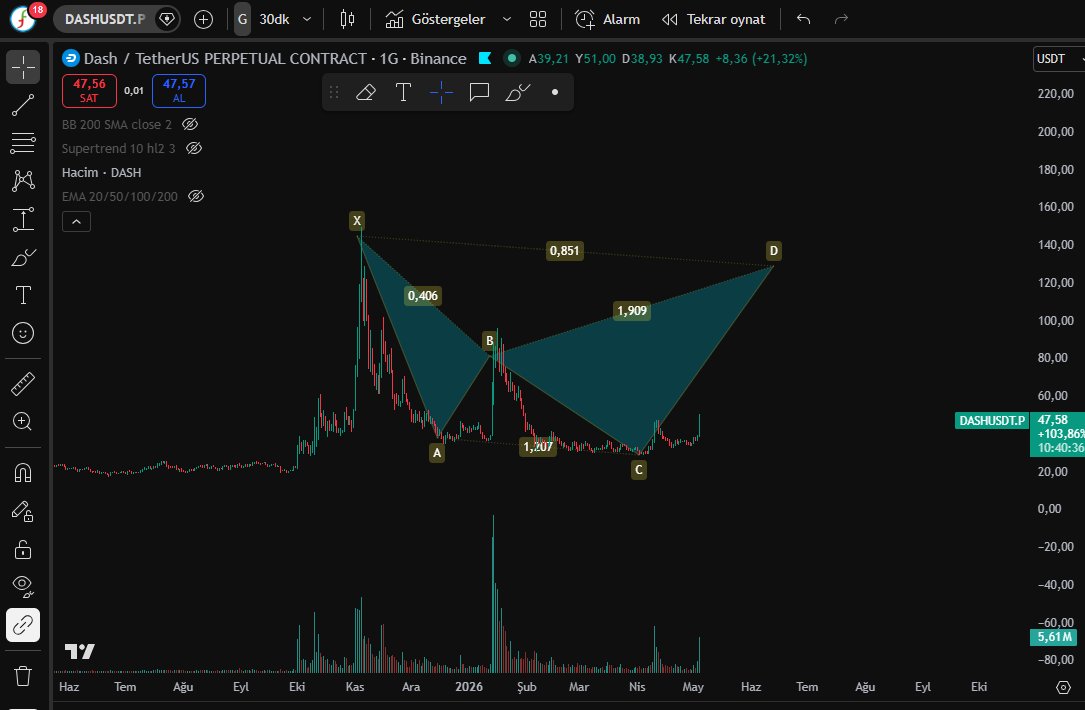Grab the floating toolbar drag handle
Image resolution: width=1085 pixels, height=710 pixels.
point(334,92)
